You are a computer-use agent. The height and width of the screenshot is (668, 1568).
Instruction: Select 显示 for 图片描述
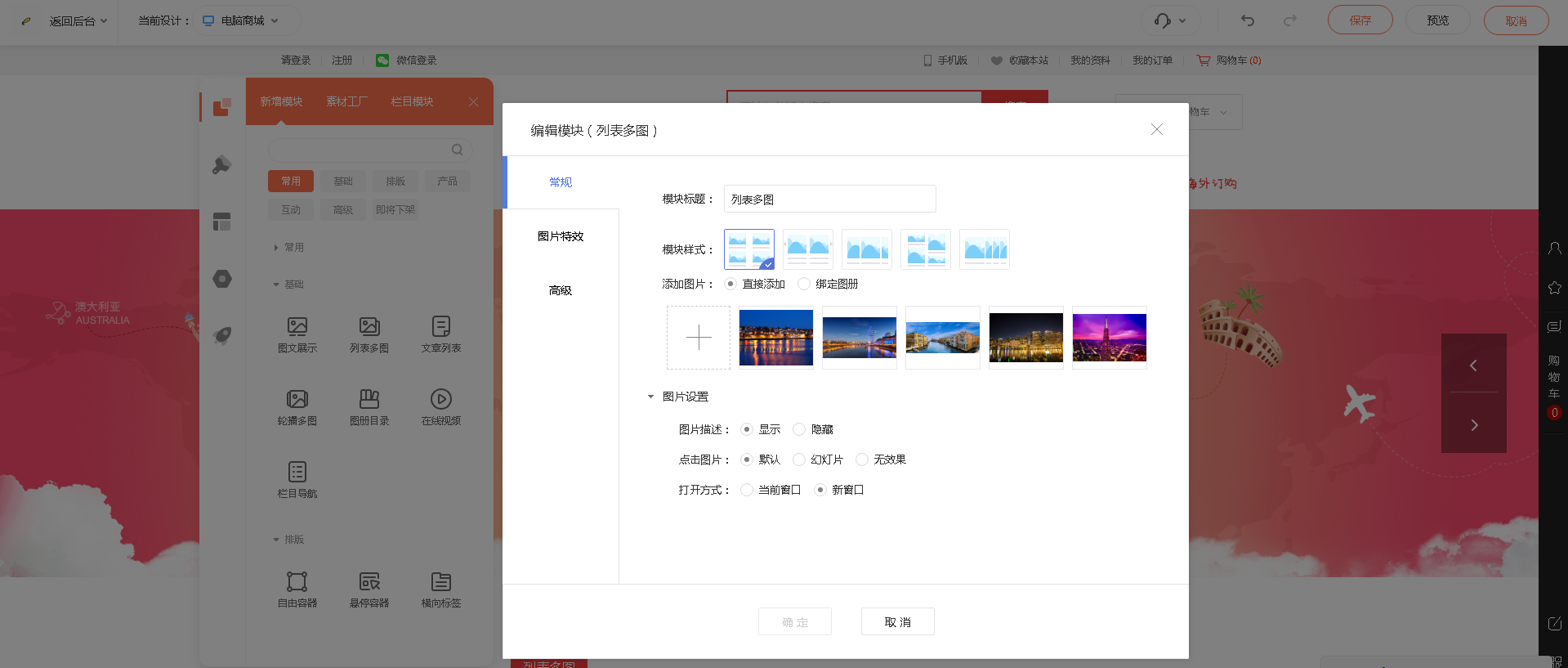click(x=747, y=429)
